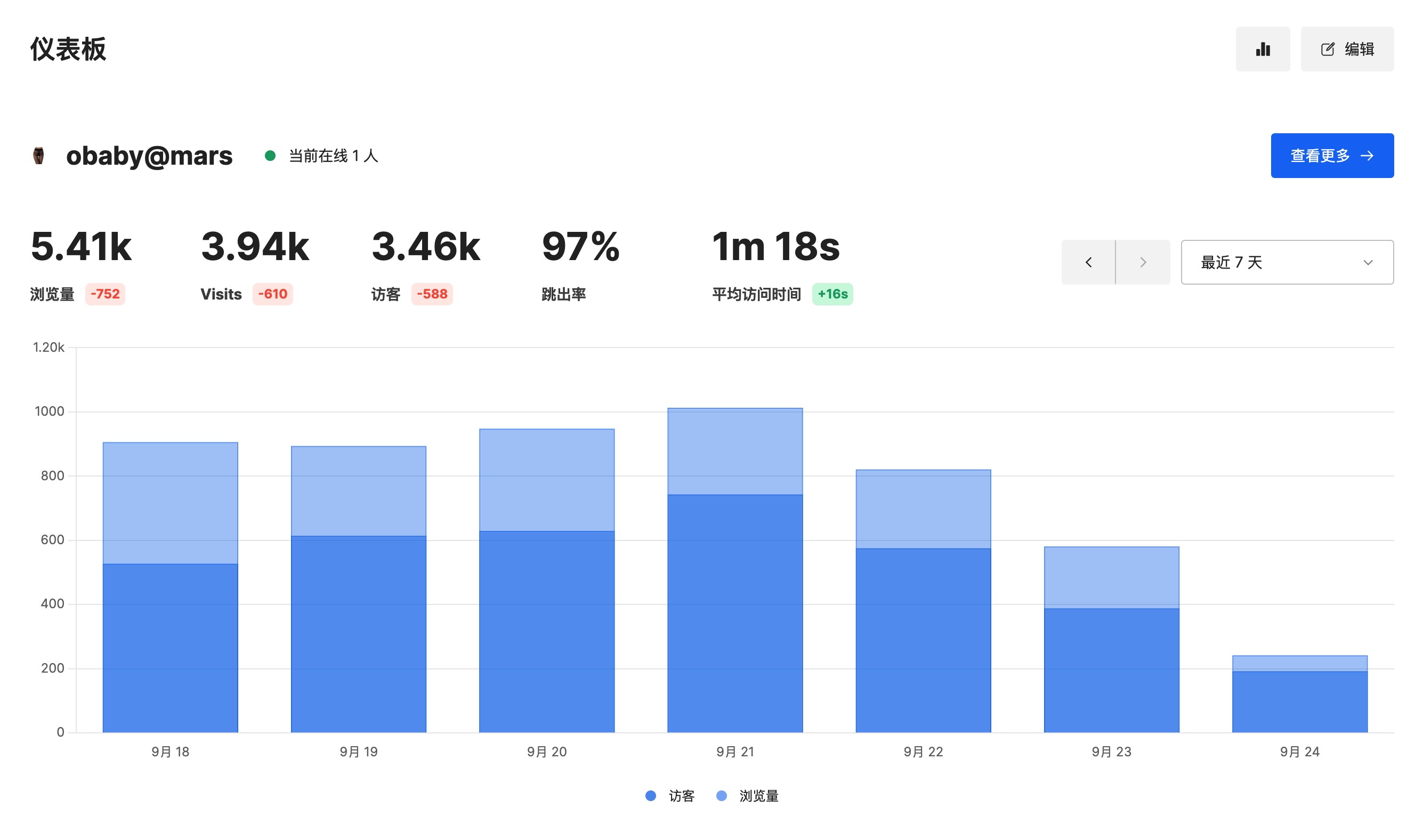Click the obaby@mars site favicon

point(38,156)
